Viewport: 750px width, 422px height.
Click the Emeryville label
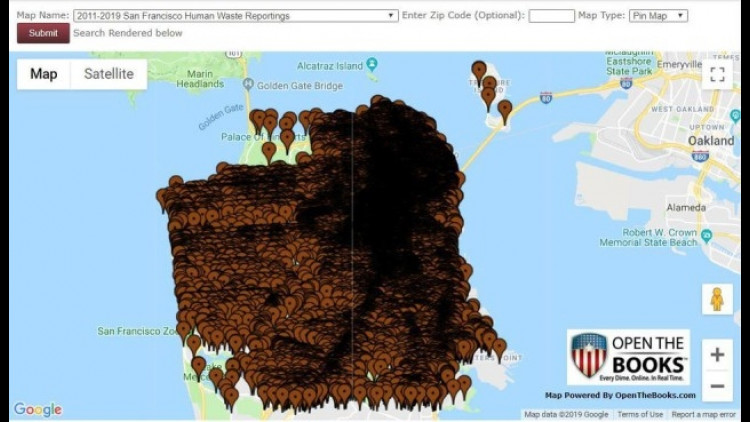click(x=679, y=64)
